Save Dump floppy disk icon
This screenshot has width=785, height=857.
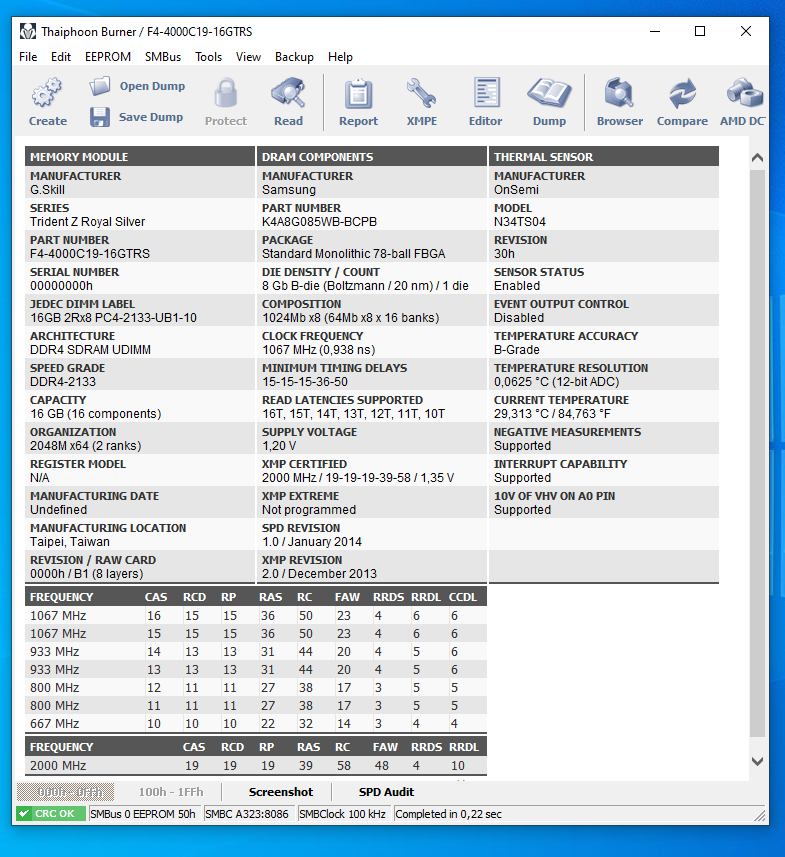pos(100,117)
